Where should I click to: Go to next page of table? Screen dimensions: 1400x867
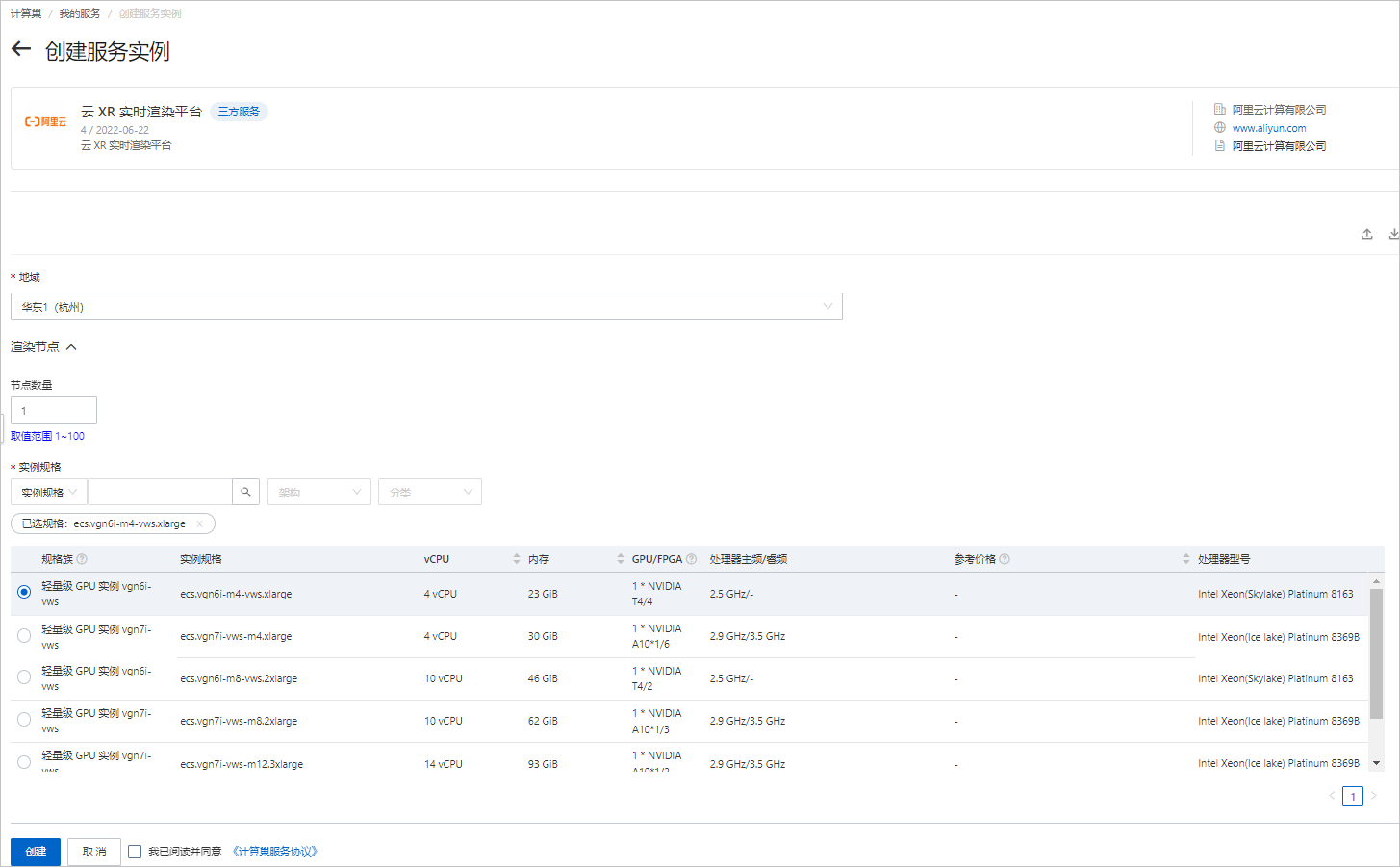pyautogui.click(x=1374, y=796)
